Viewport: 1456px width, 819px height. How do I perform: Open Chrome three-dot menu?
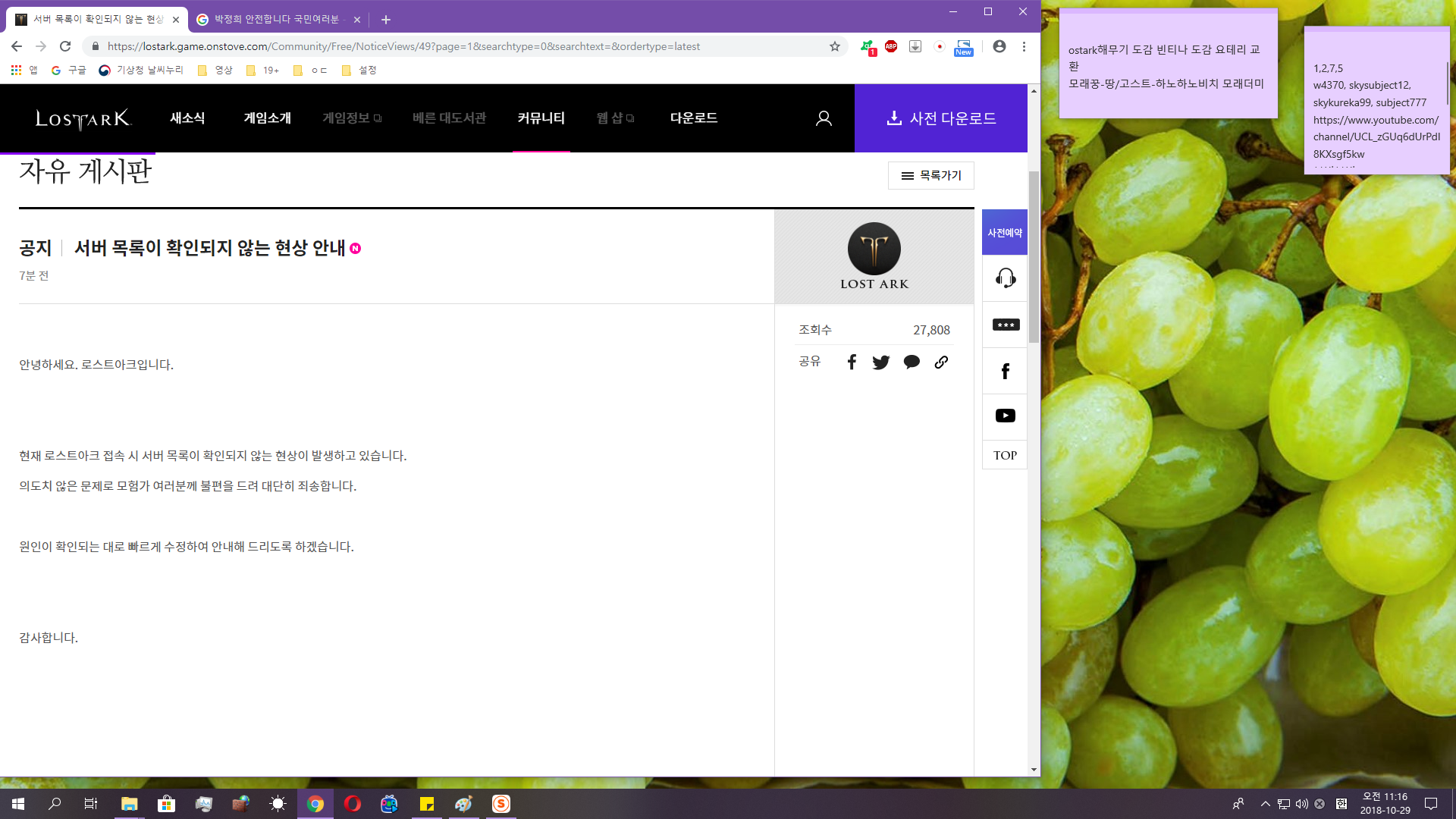(1024, 46)
